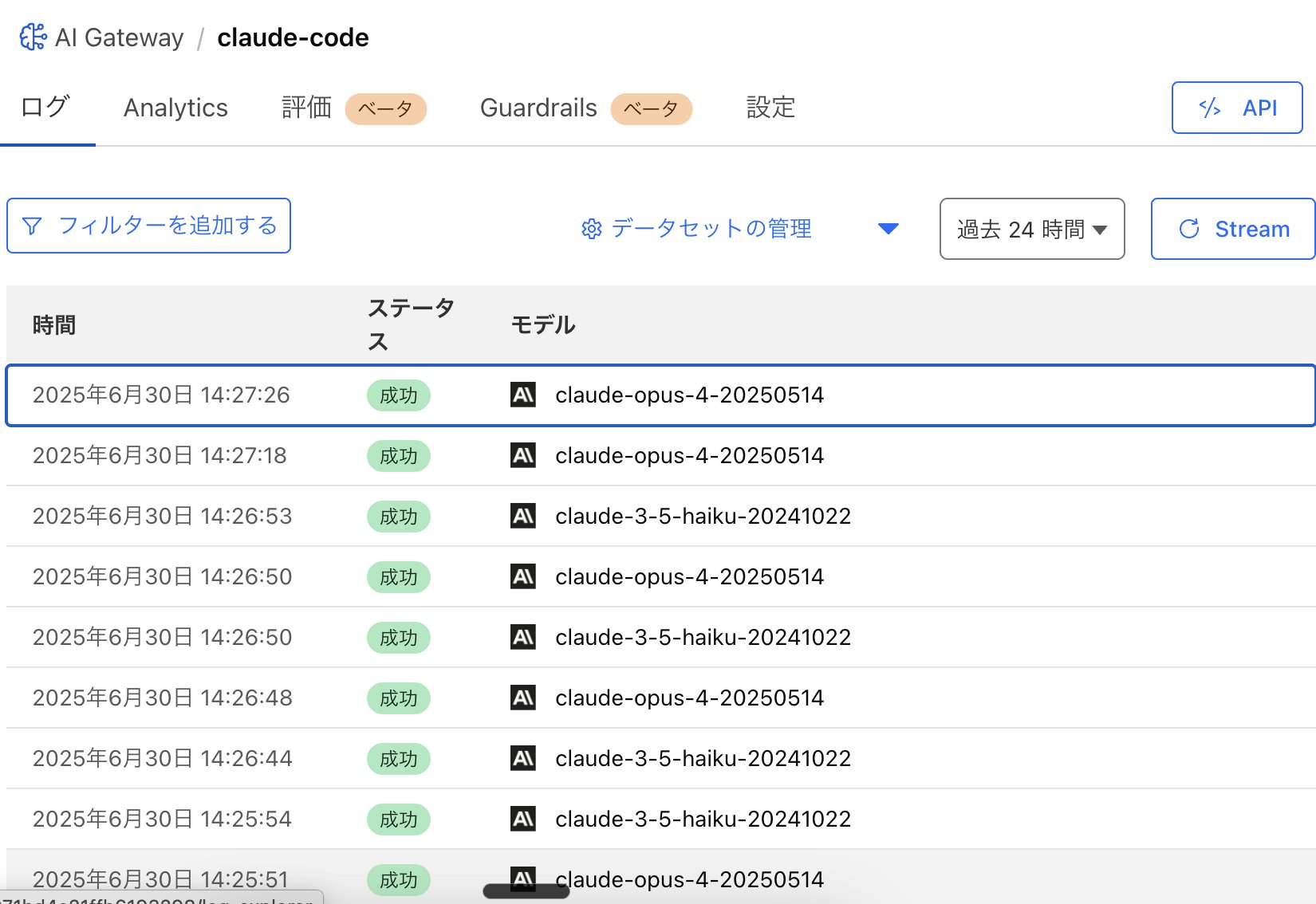Click the API code brackets icon
This screenshot has width=1316, height=904.
[x=1210, y=108]
